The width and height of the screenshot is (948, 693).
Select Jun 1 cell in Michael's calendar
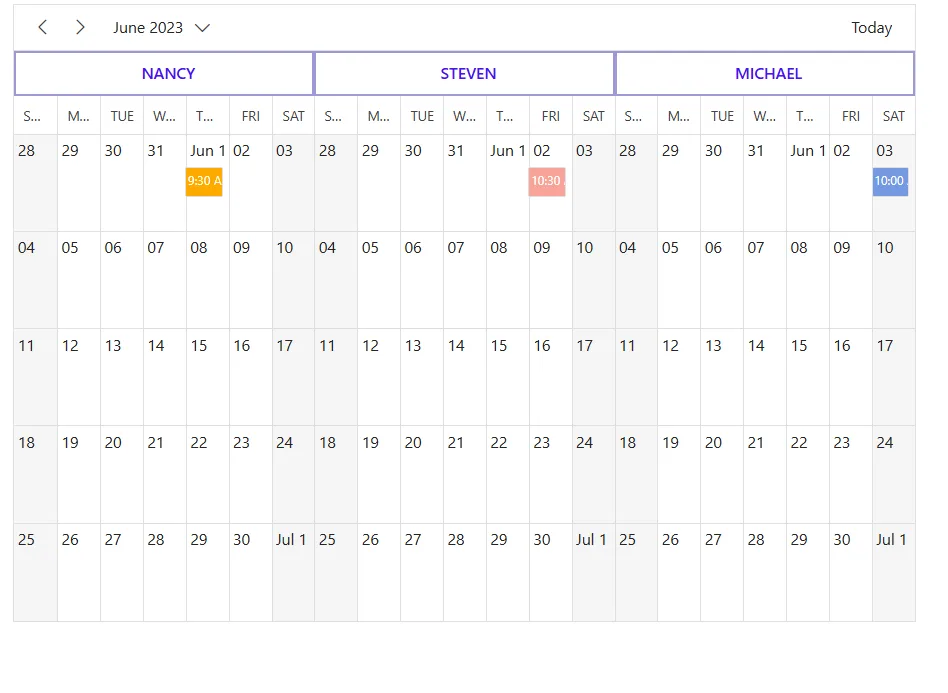pos(808,183)
